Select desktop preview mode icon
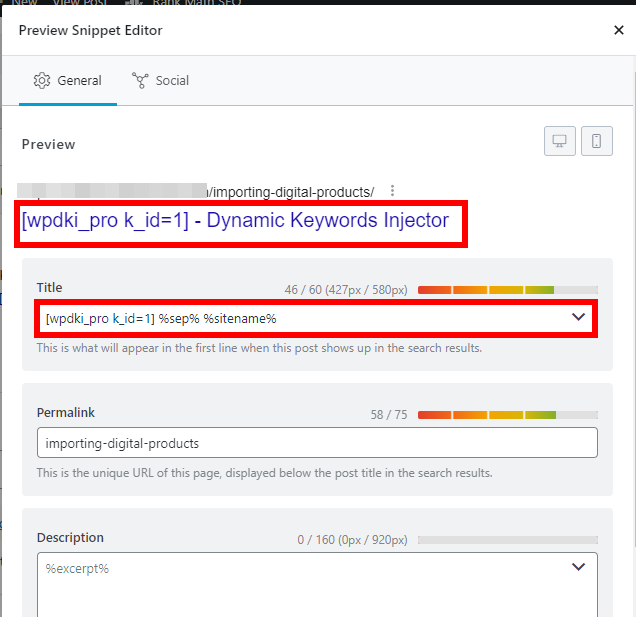Image resolution: width=636 pixels, height=617 pixels. [559, 141]
